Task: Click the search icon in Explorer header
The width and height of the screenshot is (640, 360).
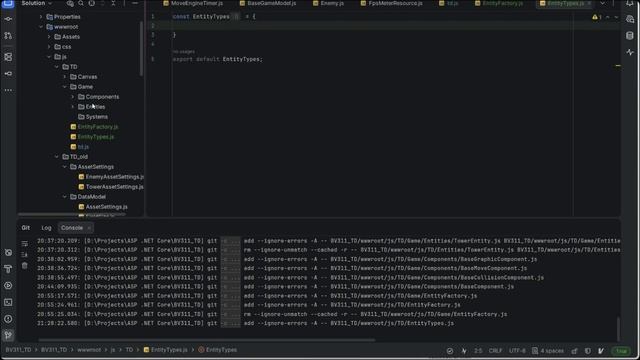Action: click(x=81, y=3)
